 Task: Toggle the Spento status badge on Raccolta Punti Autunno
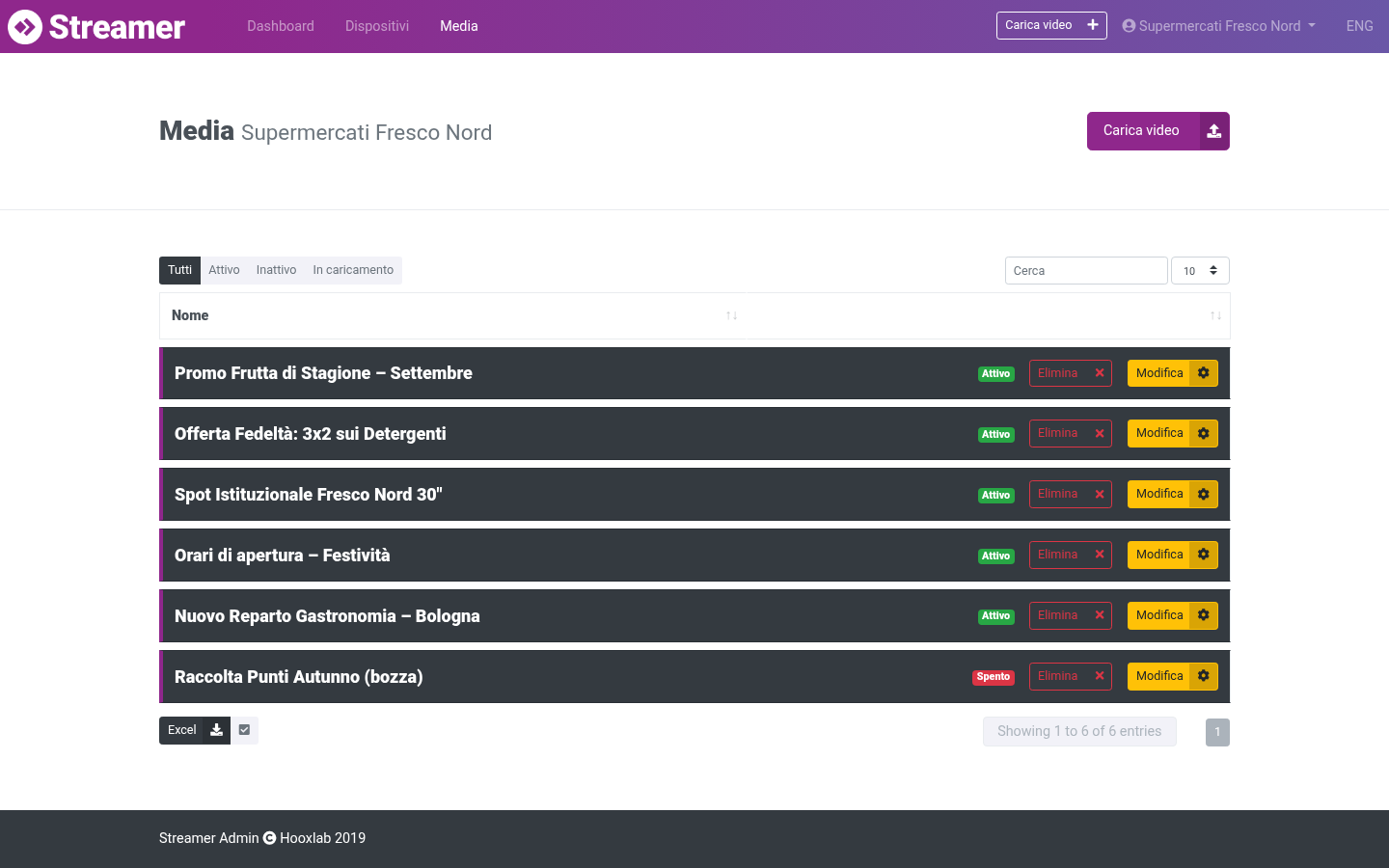click(x=994, y=677)
